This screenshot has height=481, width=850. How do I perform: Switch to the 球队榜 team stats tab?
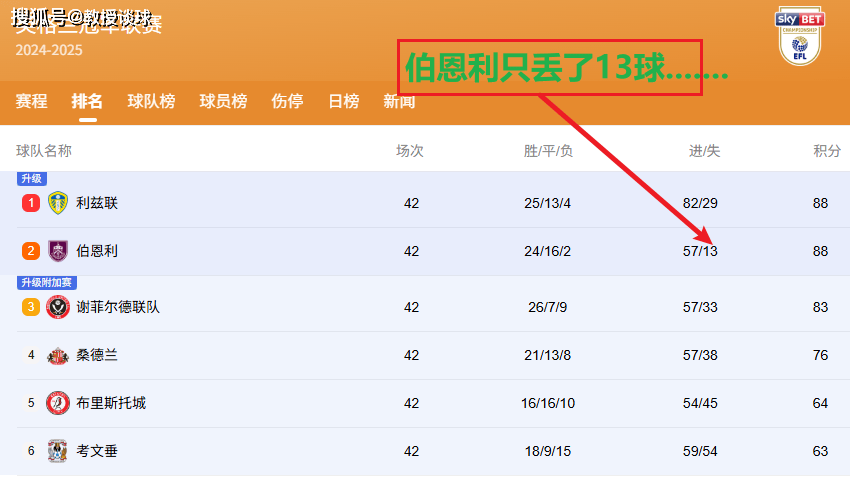click(x=151, y=101)
